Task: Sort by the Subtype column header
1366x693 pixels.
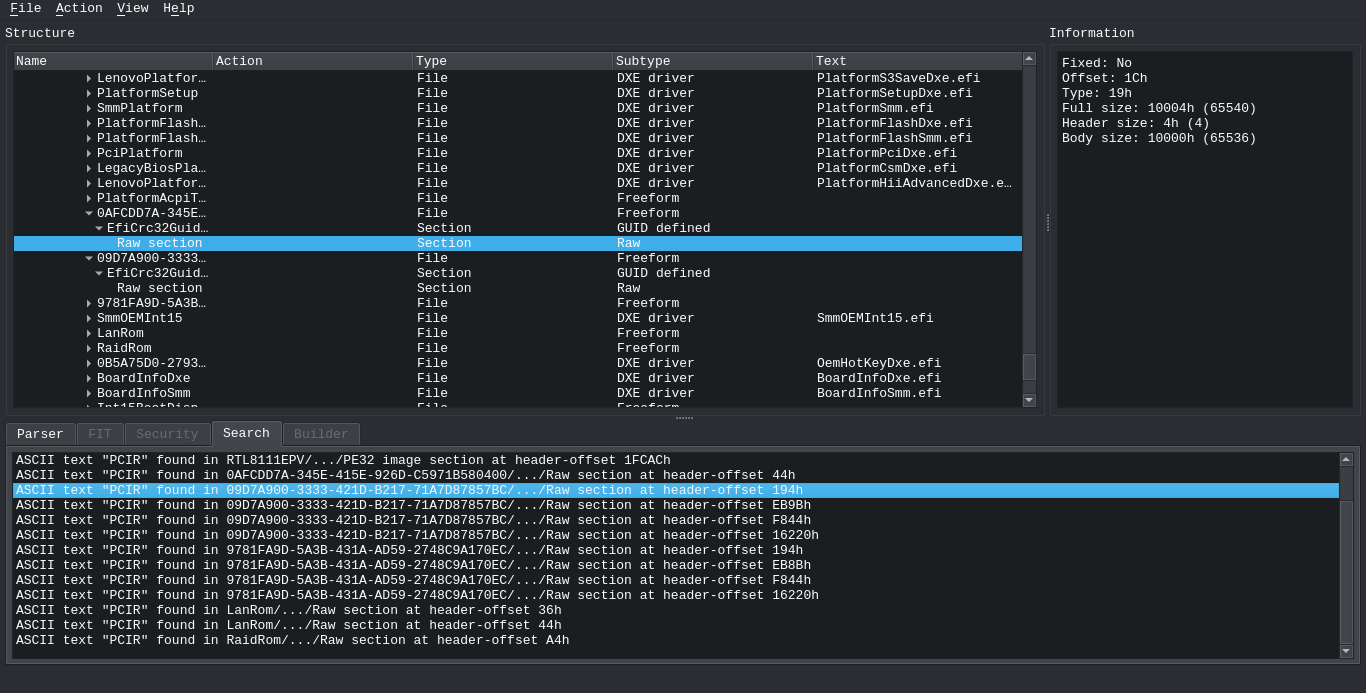Action: pyautogui.click(x=711, y=62)
